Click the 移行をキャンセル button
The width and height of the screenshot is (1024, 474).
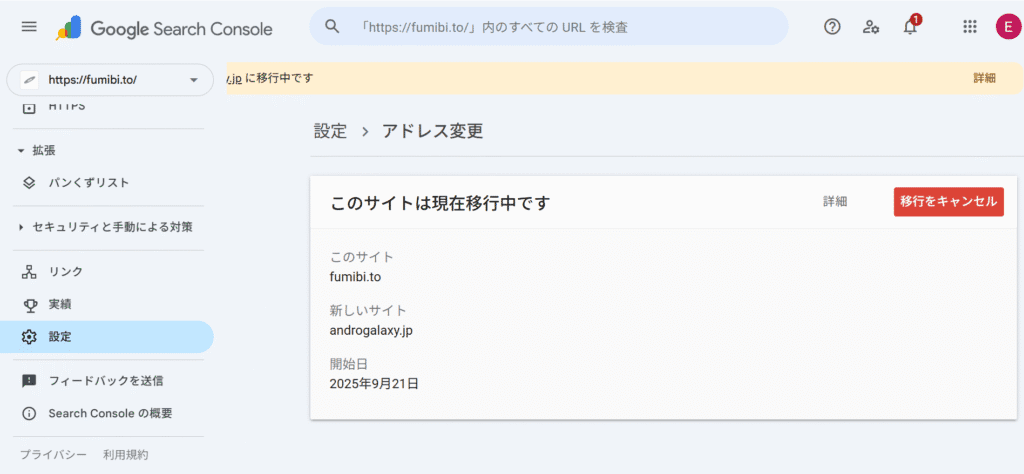click(x=948, y=202)
